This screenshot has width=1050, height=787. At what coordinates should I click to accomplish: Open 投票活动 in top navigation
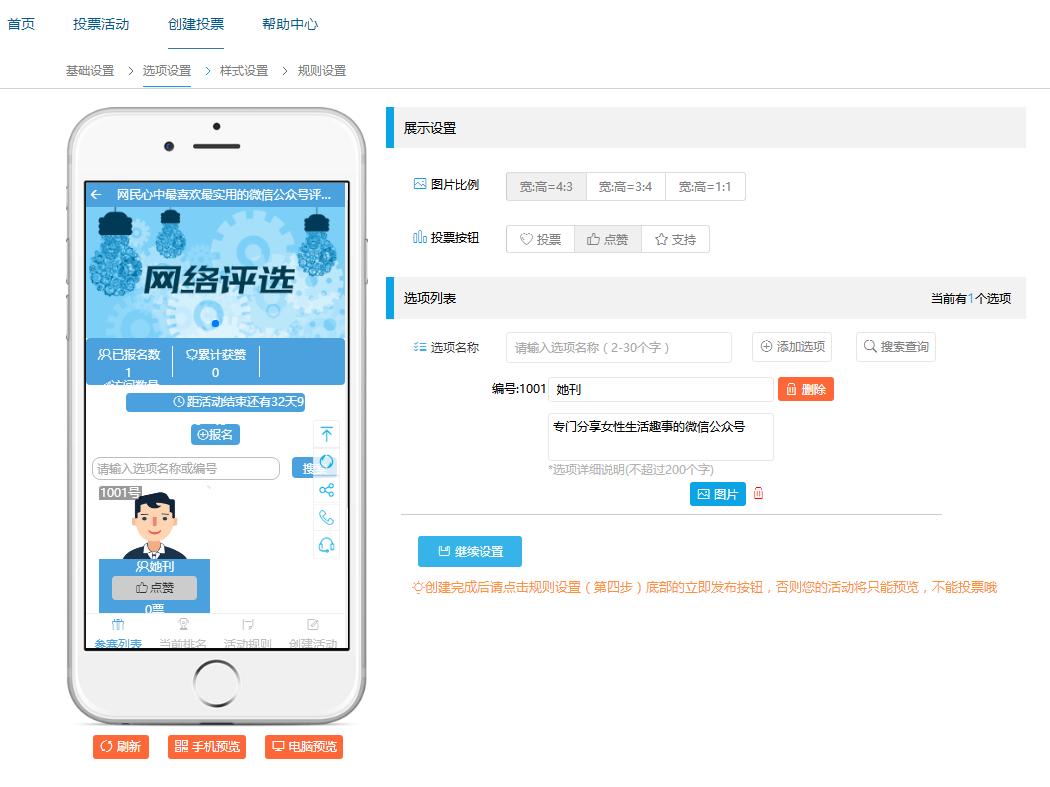pyautogui.click(x=101, y=24)
